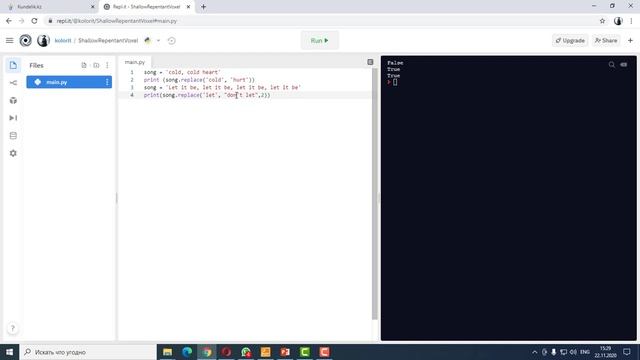Viewport: 640px width, 360px height.
Task: Switch to the main.py editor tab
Action: tap(135, 62)
